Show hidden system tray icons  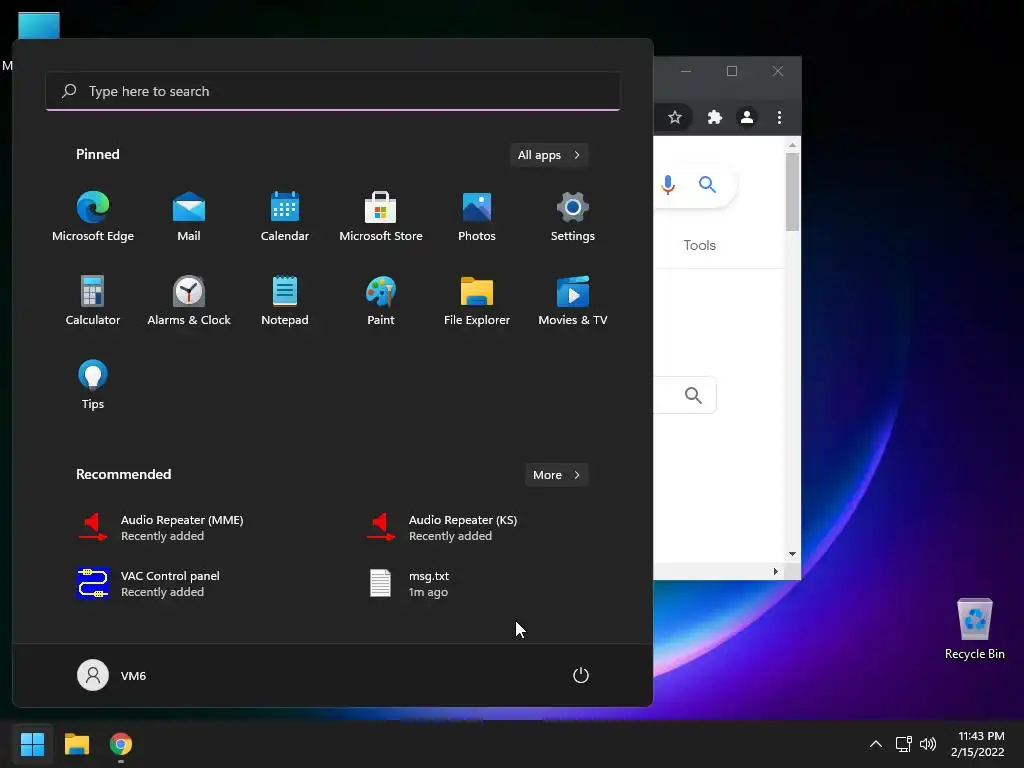[x=876, y=744]
